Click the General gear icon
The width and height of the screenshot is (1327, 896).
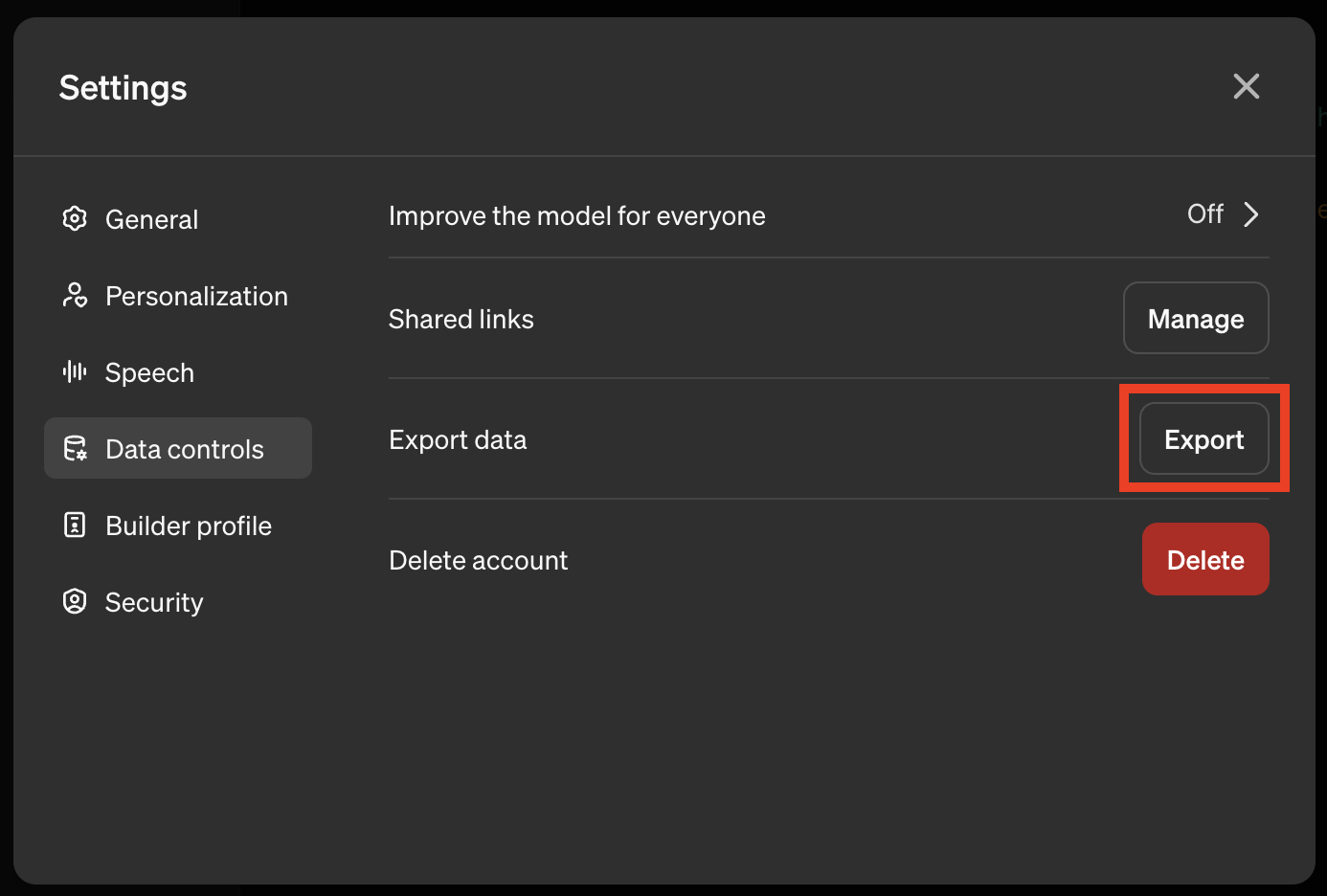(75, 218)
